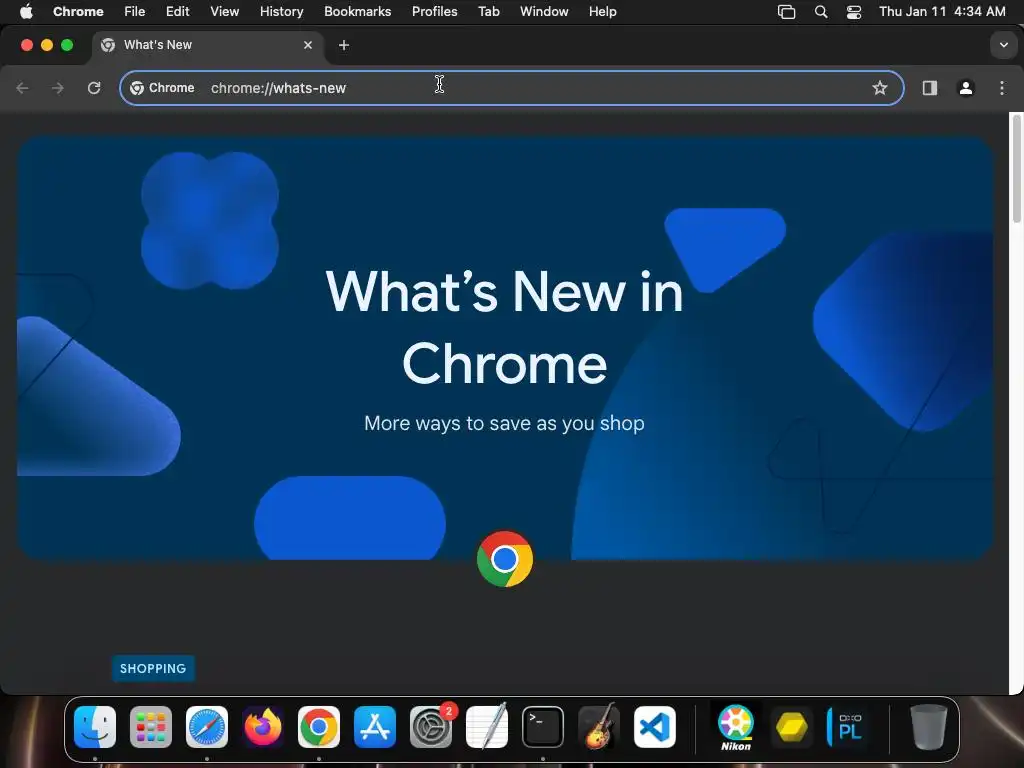The width and height of the screenshot is (1024, 768).
Task: Bookmark this page with the star icon
Action: click(880, 88)
